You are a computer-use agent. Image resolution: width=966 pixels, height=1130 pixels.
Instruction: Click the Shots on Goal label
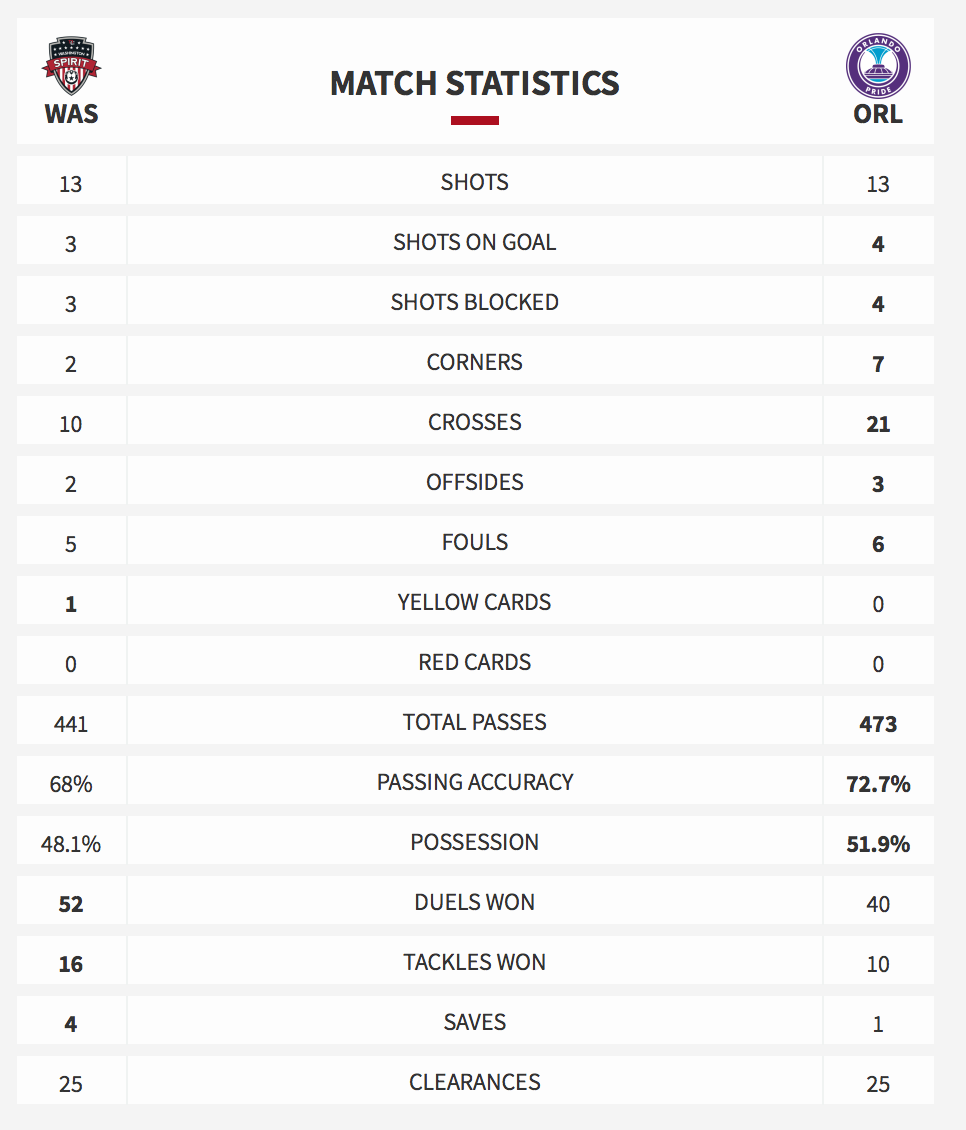474,242
